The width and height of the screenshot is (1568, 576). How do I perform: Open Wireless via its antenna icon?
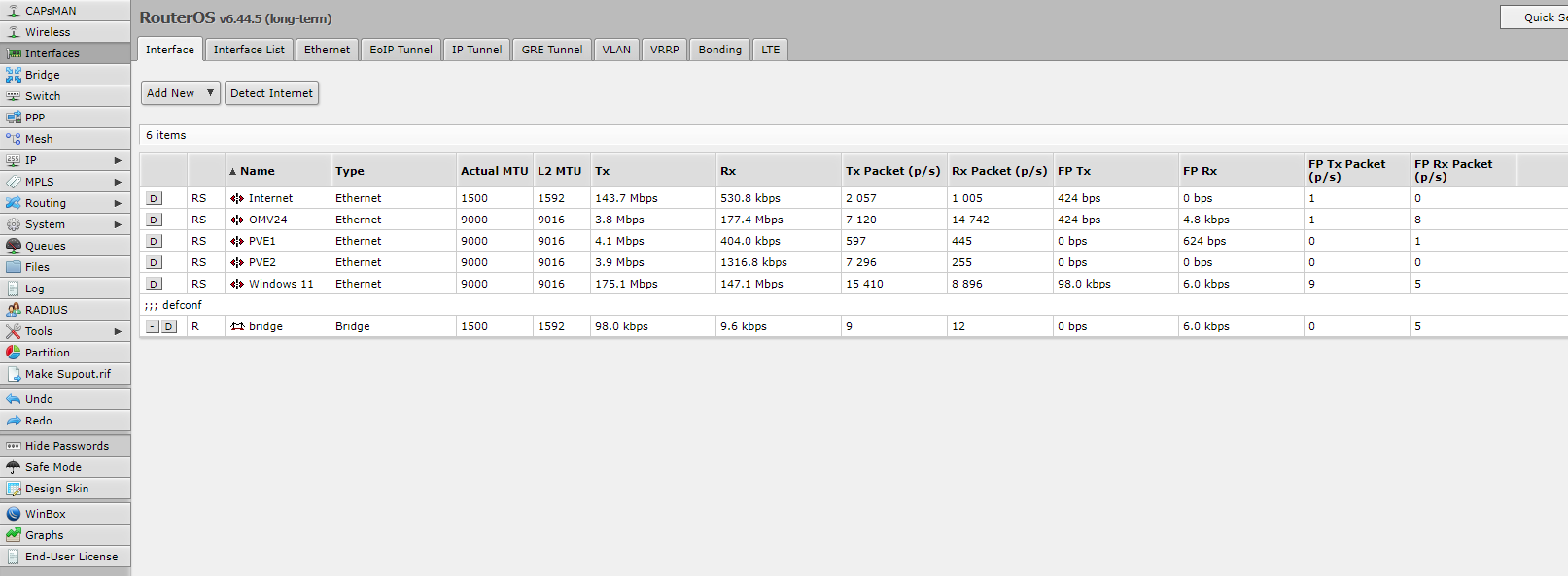14,32
